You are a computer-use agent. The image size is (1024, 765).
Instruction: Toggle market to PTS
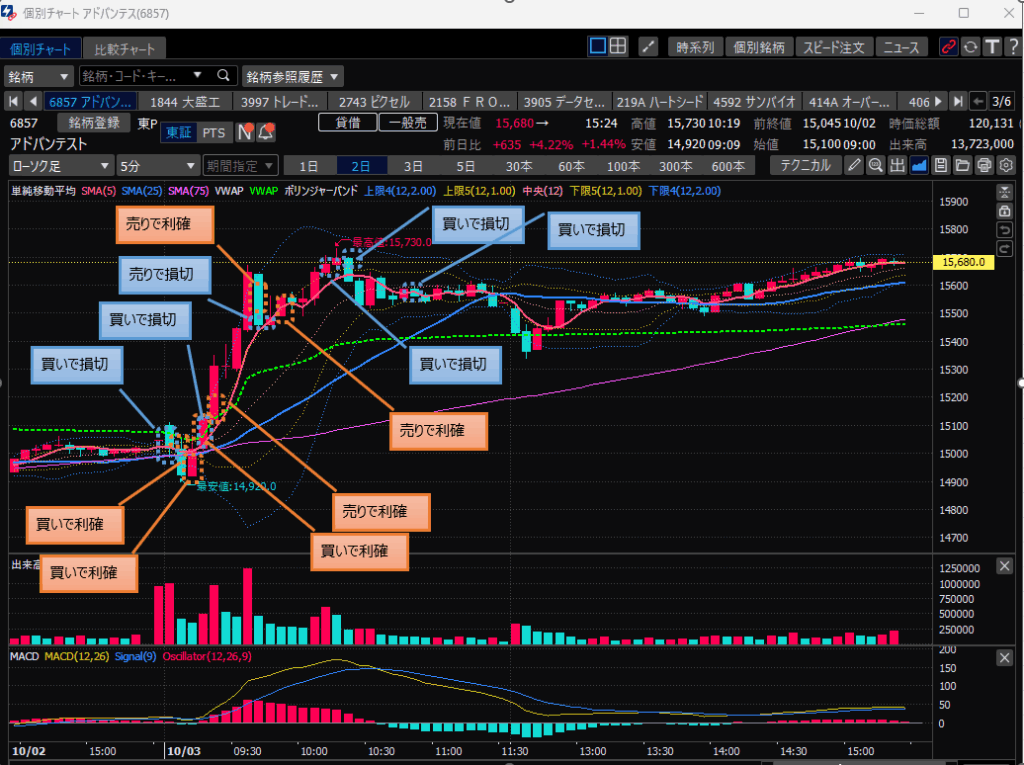pyautogui.click(x=213, y=132)
